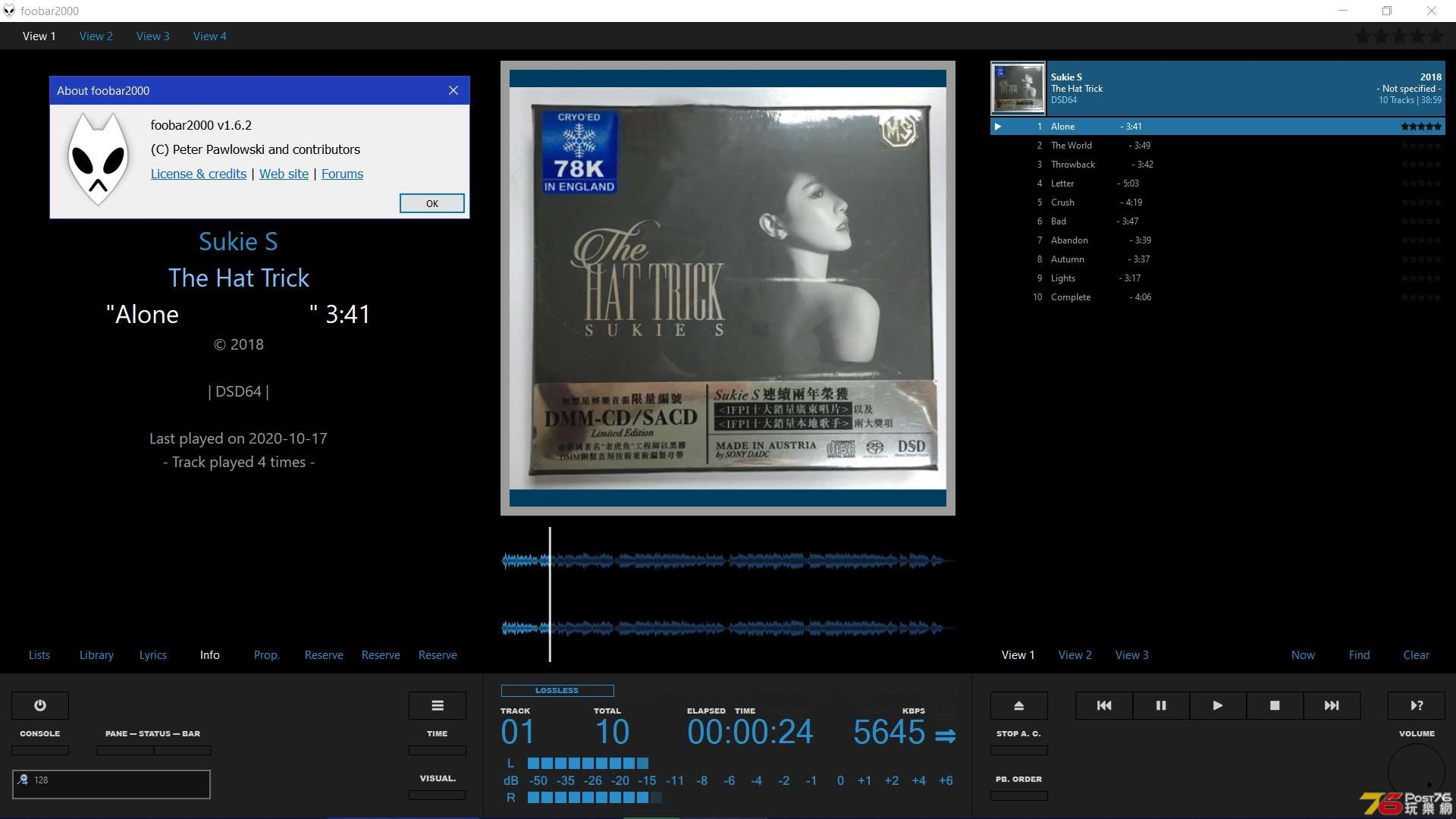
Task: Open the Library panel tab
Action: [96, 655]
